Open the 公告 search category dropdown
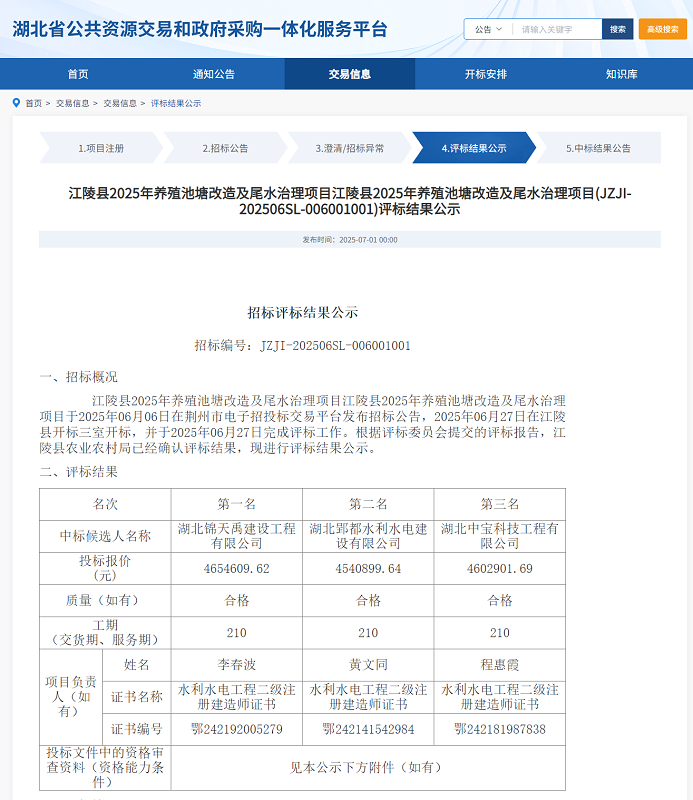Screen dimensions: 693x800 tap(487, 29)
